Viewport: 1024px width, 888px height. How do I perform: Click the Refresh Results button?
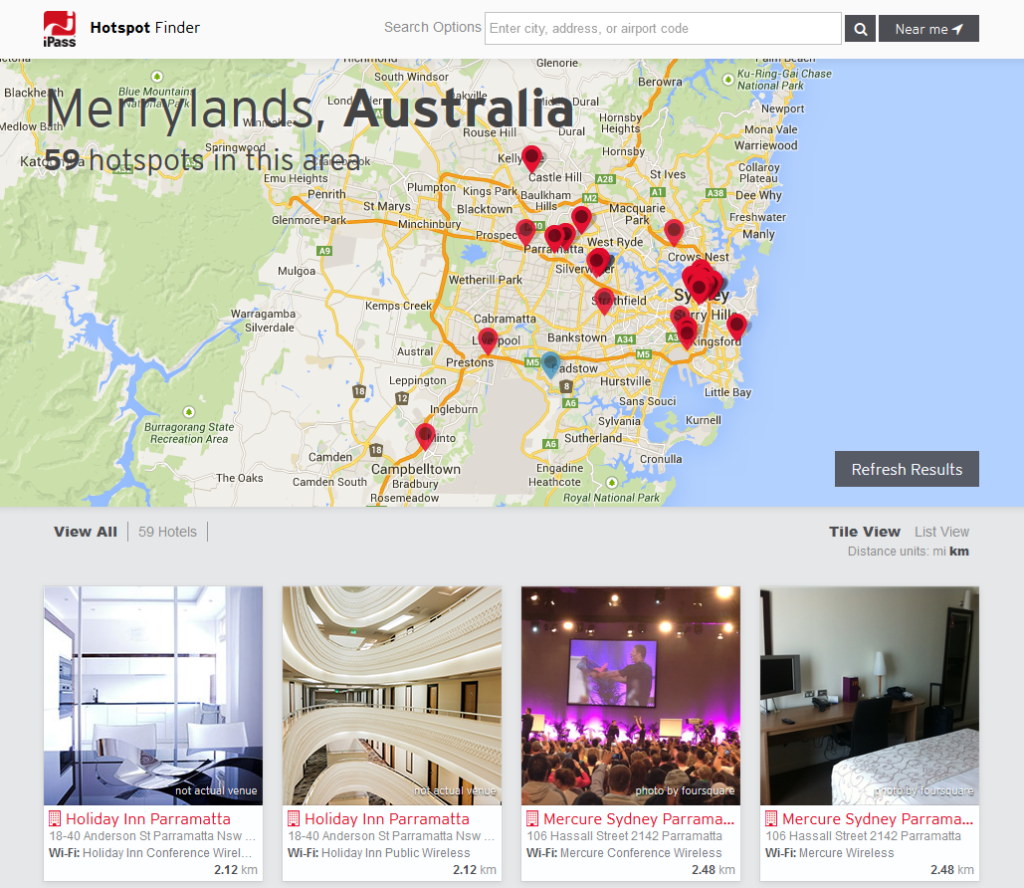(x=906, y=469)
